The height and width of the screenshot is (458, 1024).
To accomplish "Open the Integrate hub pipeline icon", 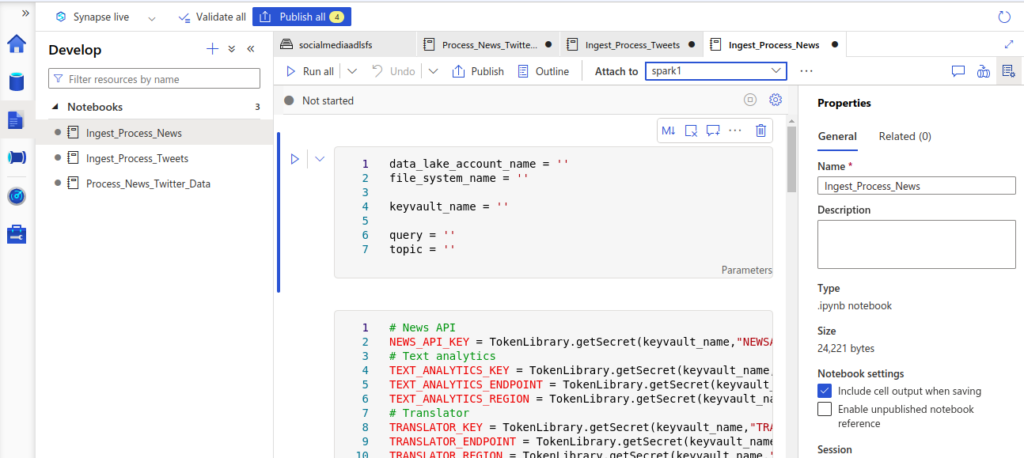I will click(x=16, y=157).
